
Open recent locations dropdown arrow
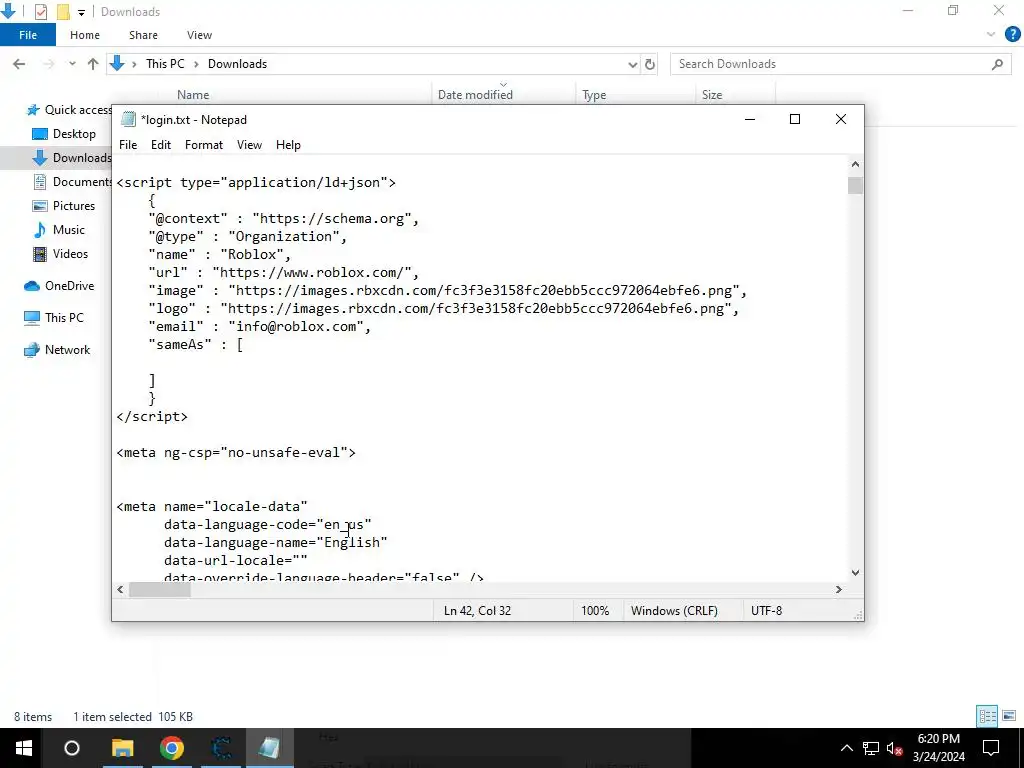click(72, 64)
